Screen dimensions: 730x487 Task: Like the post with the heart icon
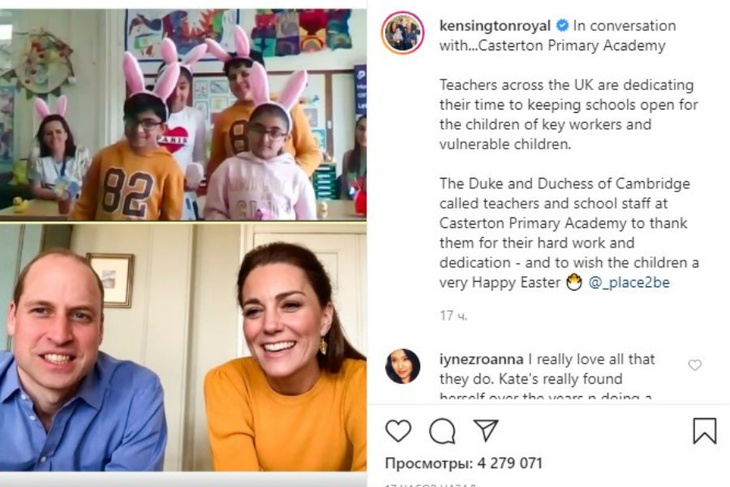(x=398, y=431)
